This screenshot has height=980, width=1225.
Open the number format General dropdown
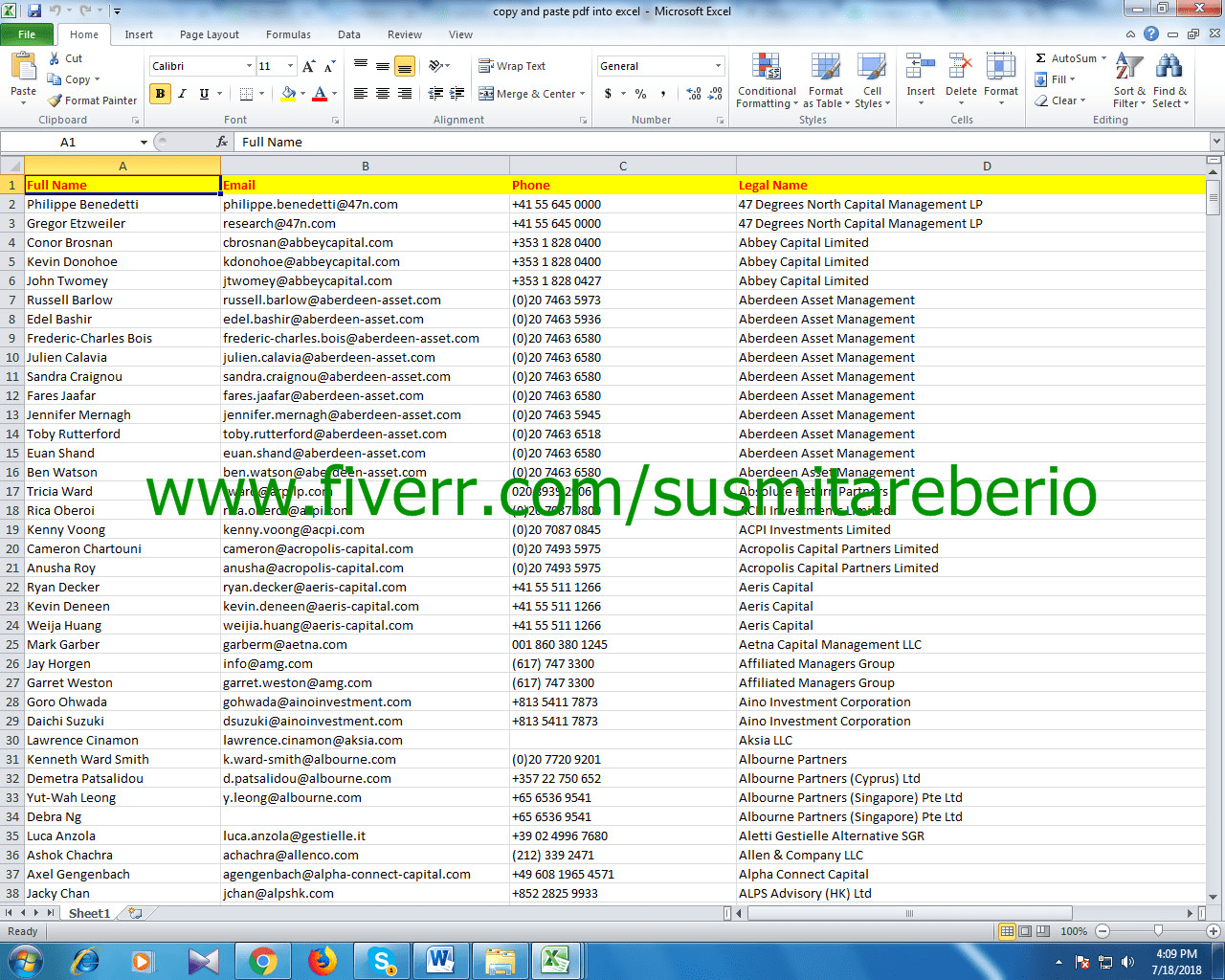tap(718, 66)
